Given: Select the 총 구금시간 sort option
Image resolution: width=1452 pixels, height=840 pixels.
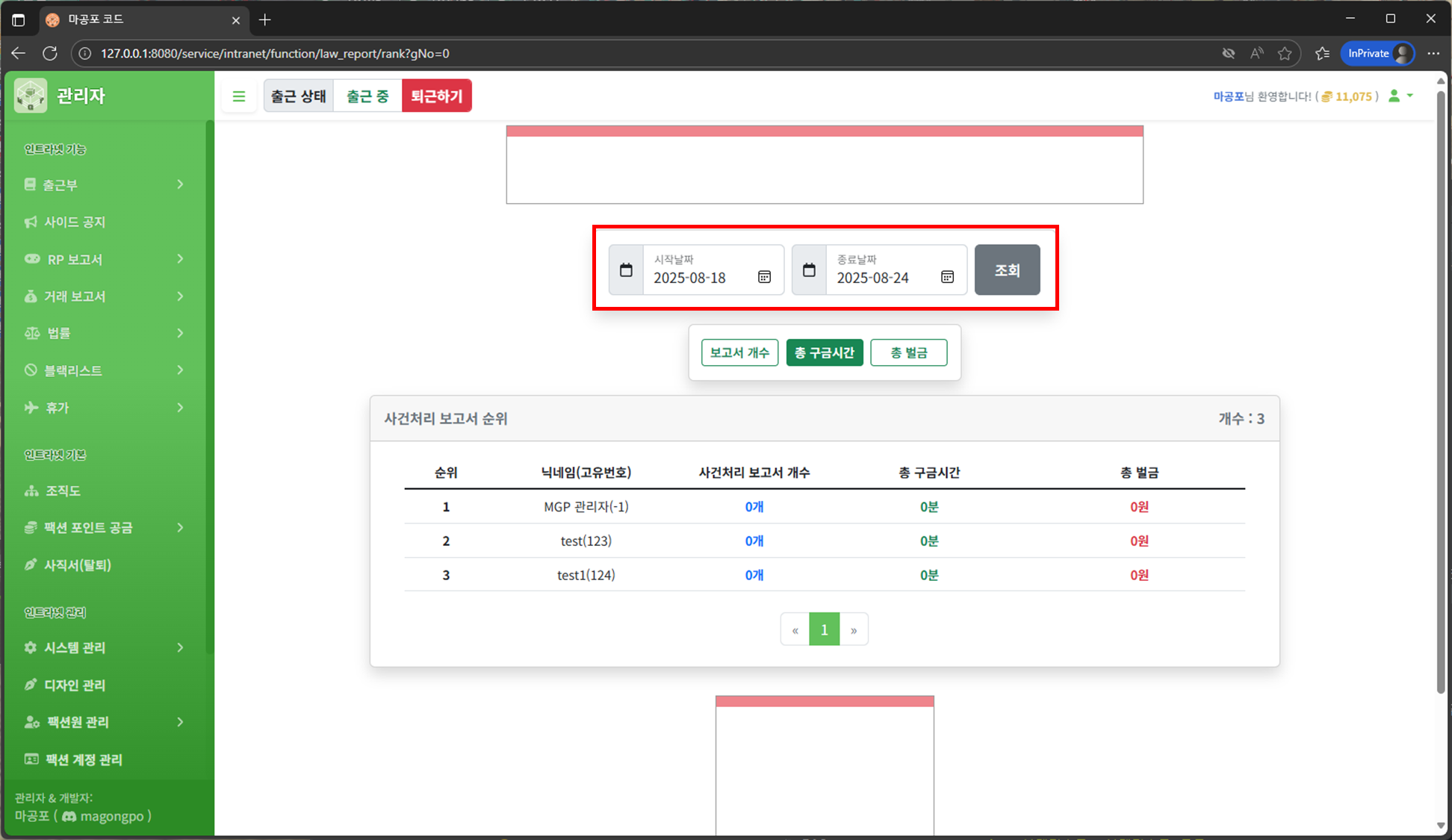Looking at the screenshot, I should click(x=825, y=352).
